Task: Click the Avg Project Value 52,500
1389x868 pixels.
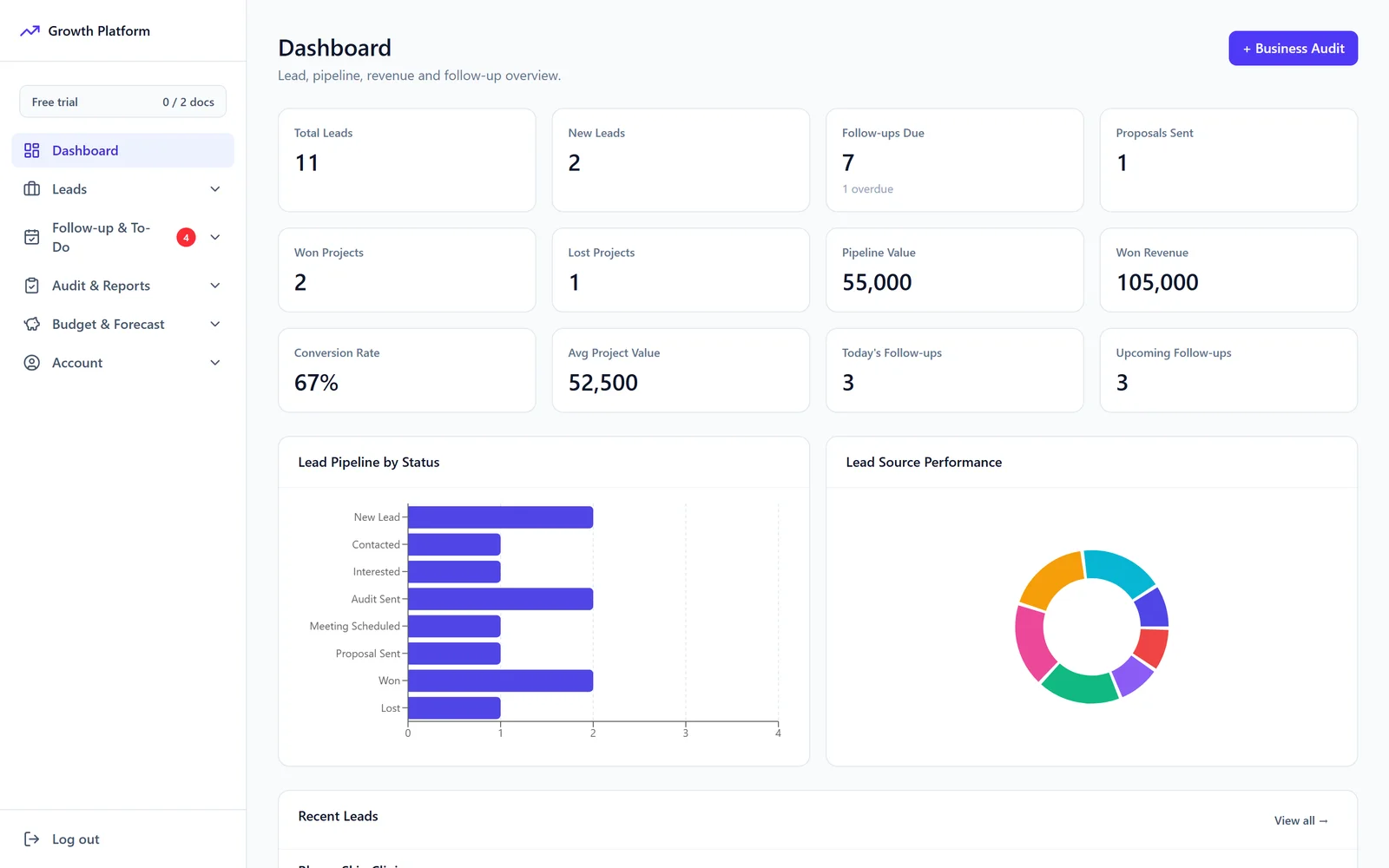Action: 603,383
